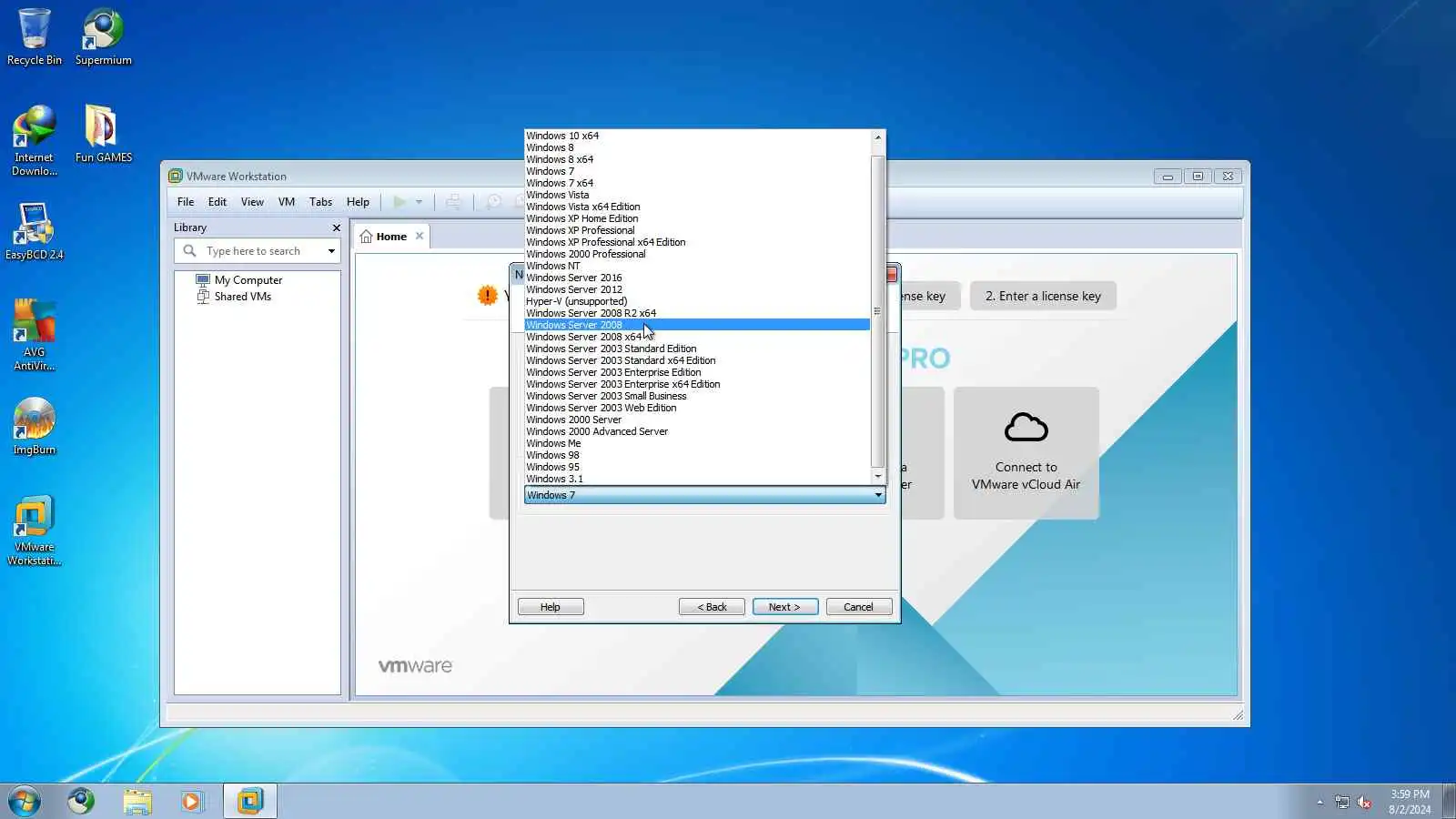Open the Windows Start menu orb

pyautogui.click(x=25, y=801)
